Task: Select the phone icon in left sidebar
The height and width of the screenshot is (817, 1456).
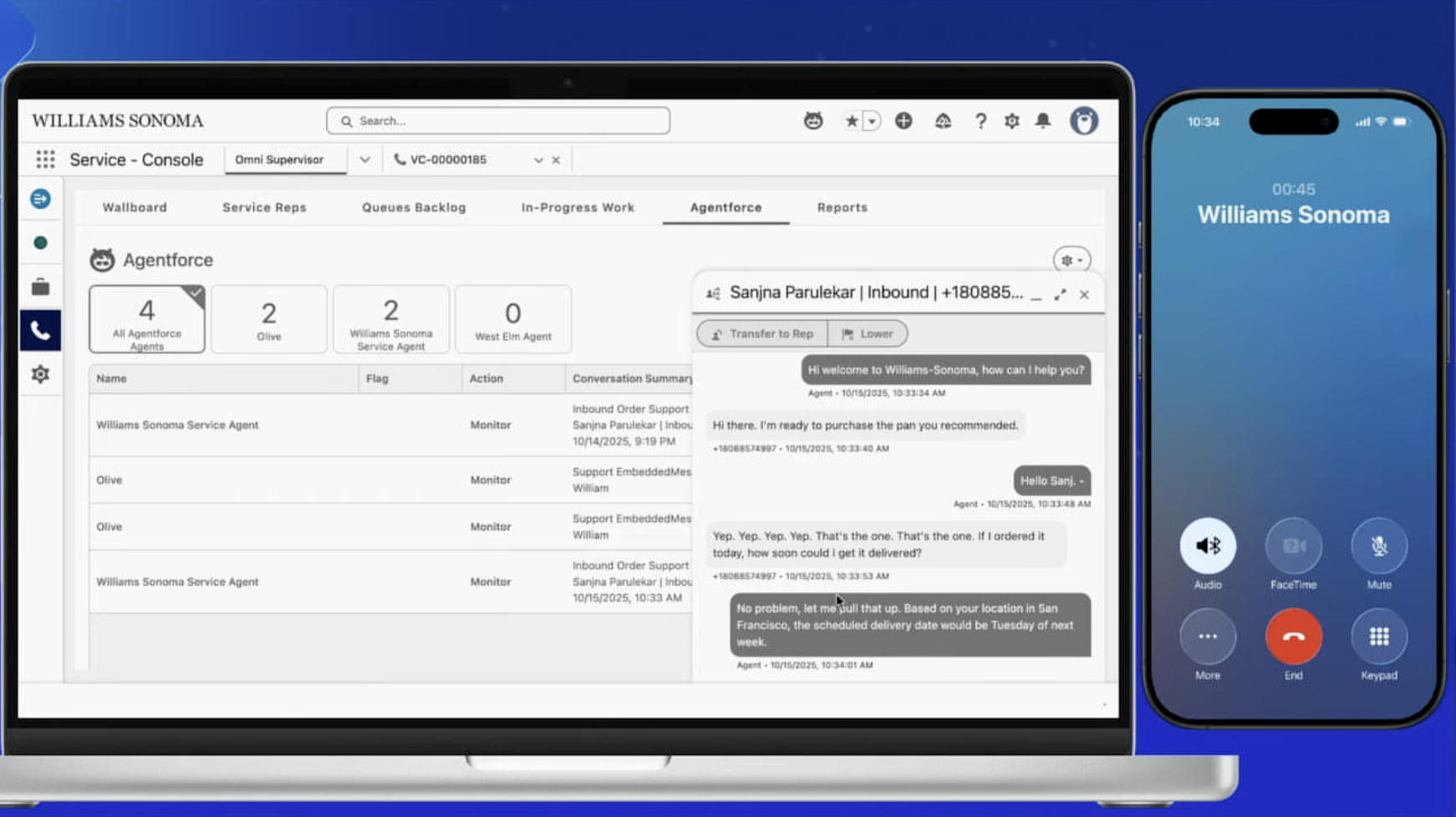Action: (x=40, y=331)
